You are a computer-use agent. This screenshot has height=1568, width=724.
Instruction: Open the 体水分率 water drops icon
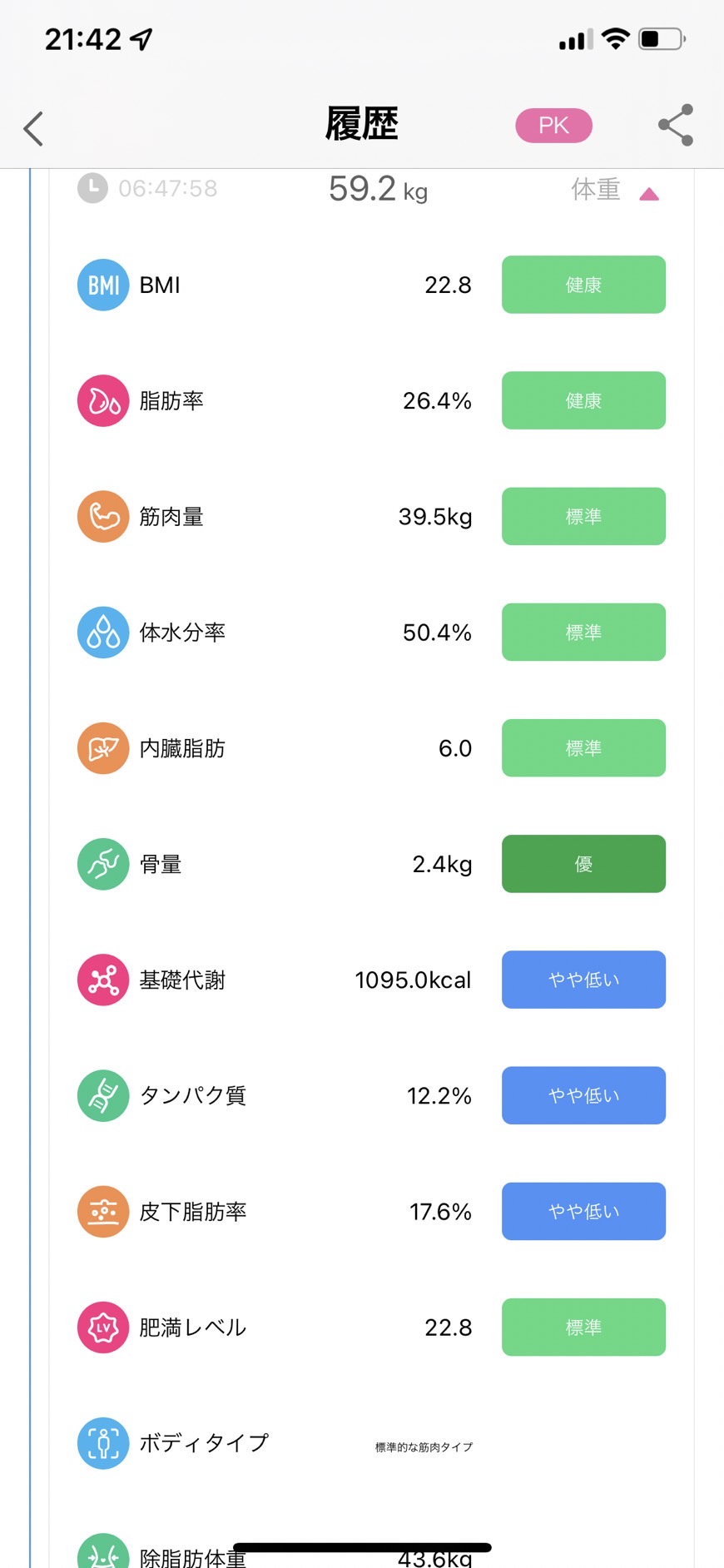pos(103,633)
